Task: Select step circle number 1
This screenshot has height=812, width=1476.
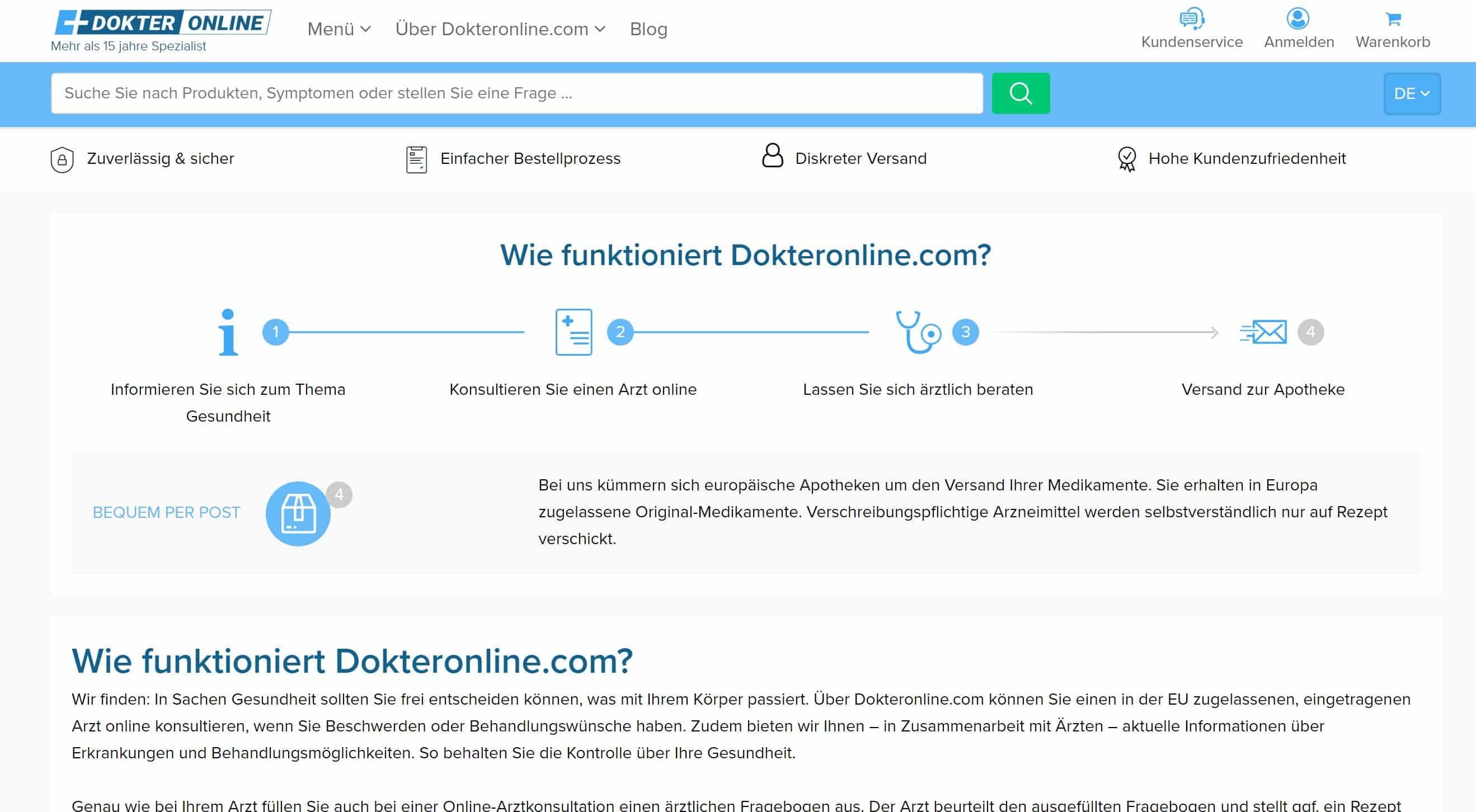Action: (276, 332)
